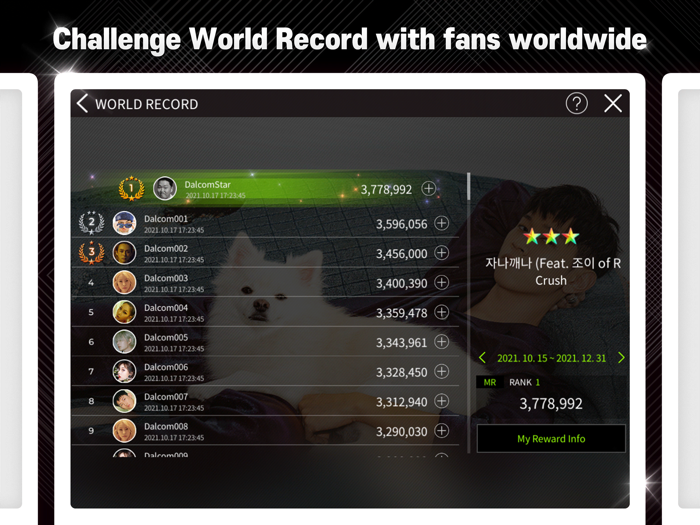The height and width of the screenshot is (525, 700).
Task: Expand Dalcom001's score details plus icon
Action: pyautogui.click(x=442, y=223)
